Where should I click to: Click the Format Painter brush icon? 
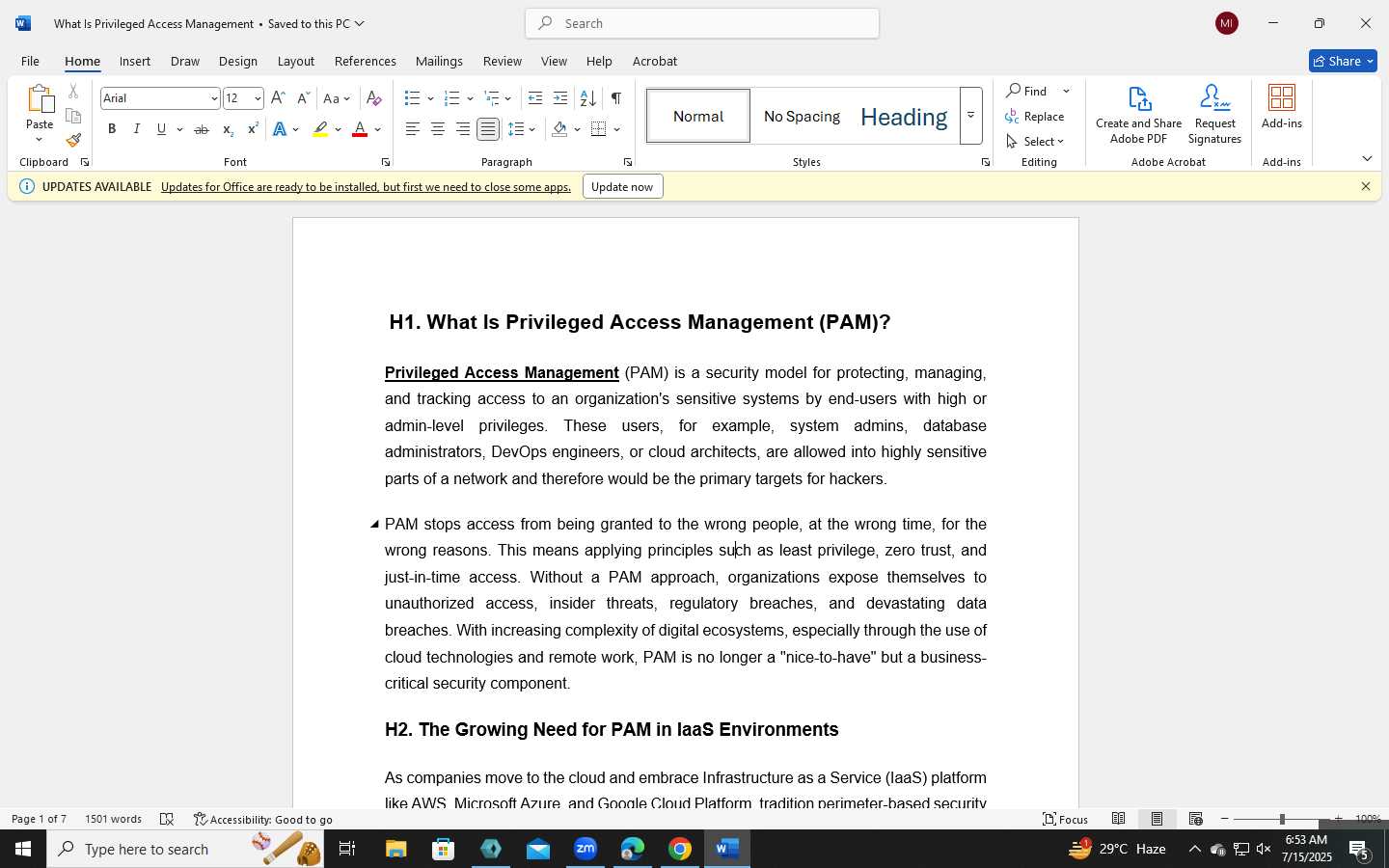point(73,140)
